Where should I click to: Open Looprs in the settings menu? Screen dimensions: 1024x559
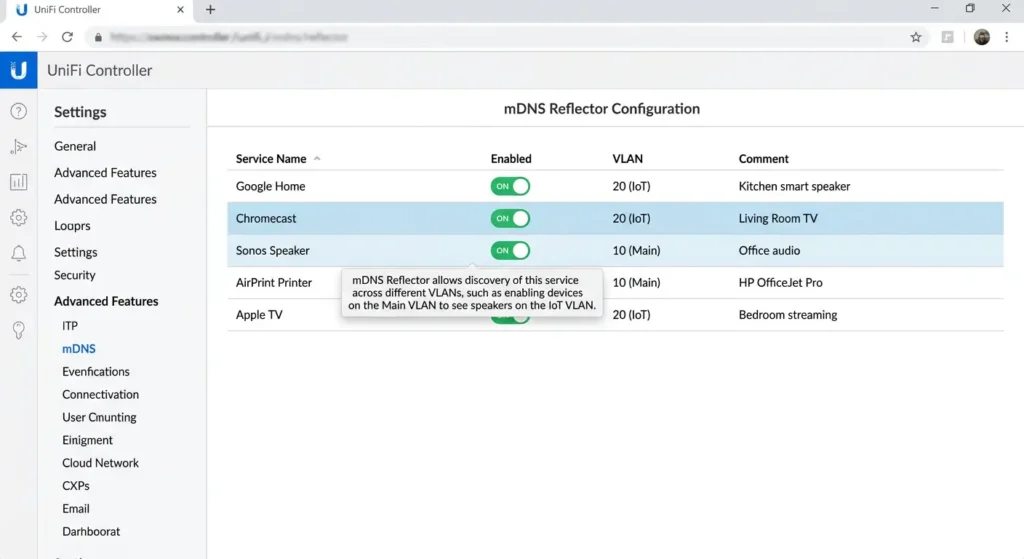[x=72, y=225]
